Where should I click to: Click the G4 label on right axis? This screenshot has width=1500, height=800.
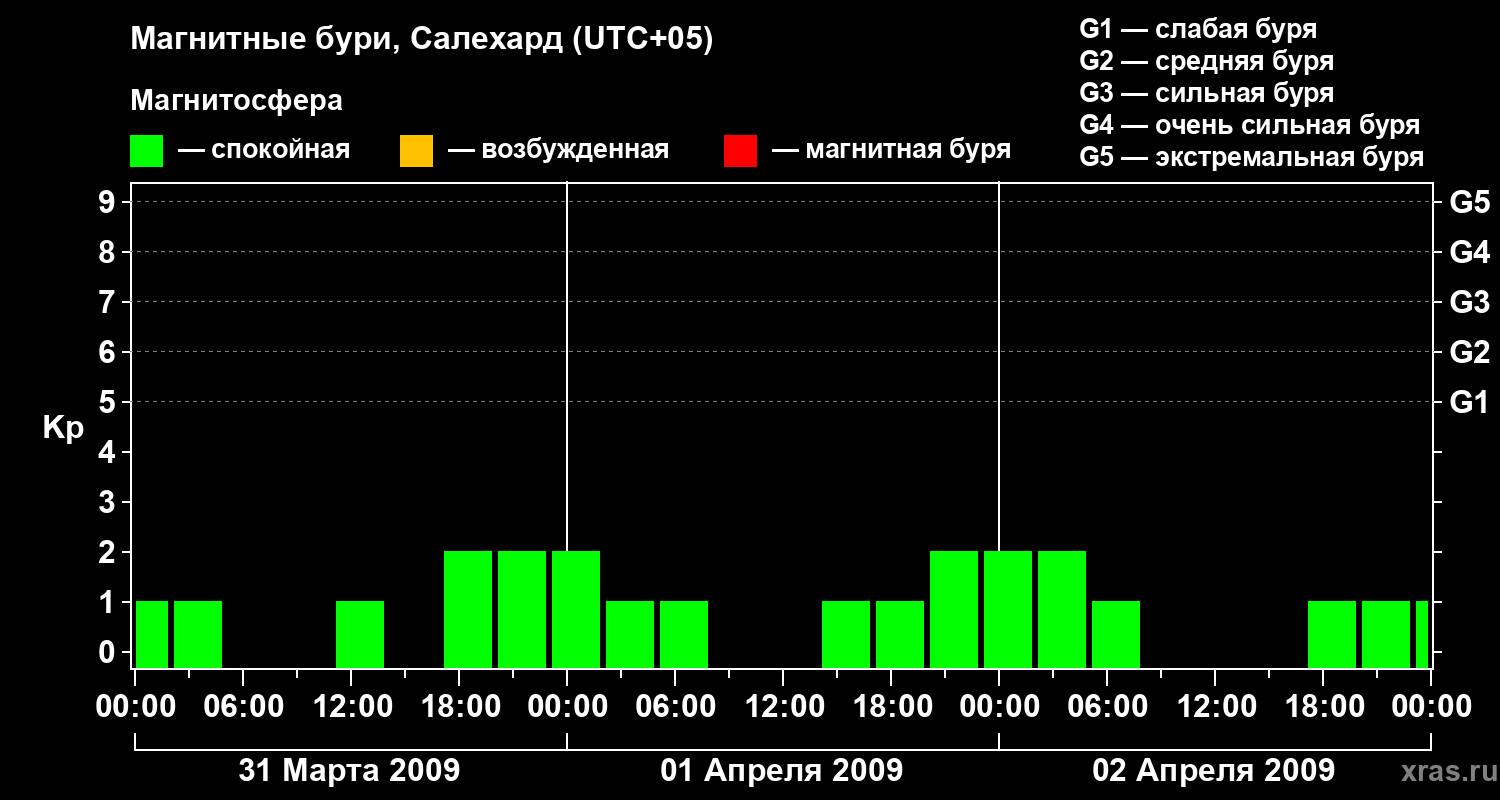(x=1470, y=253)
